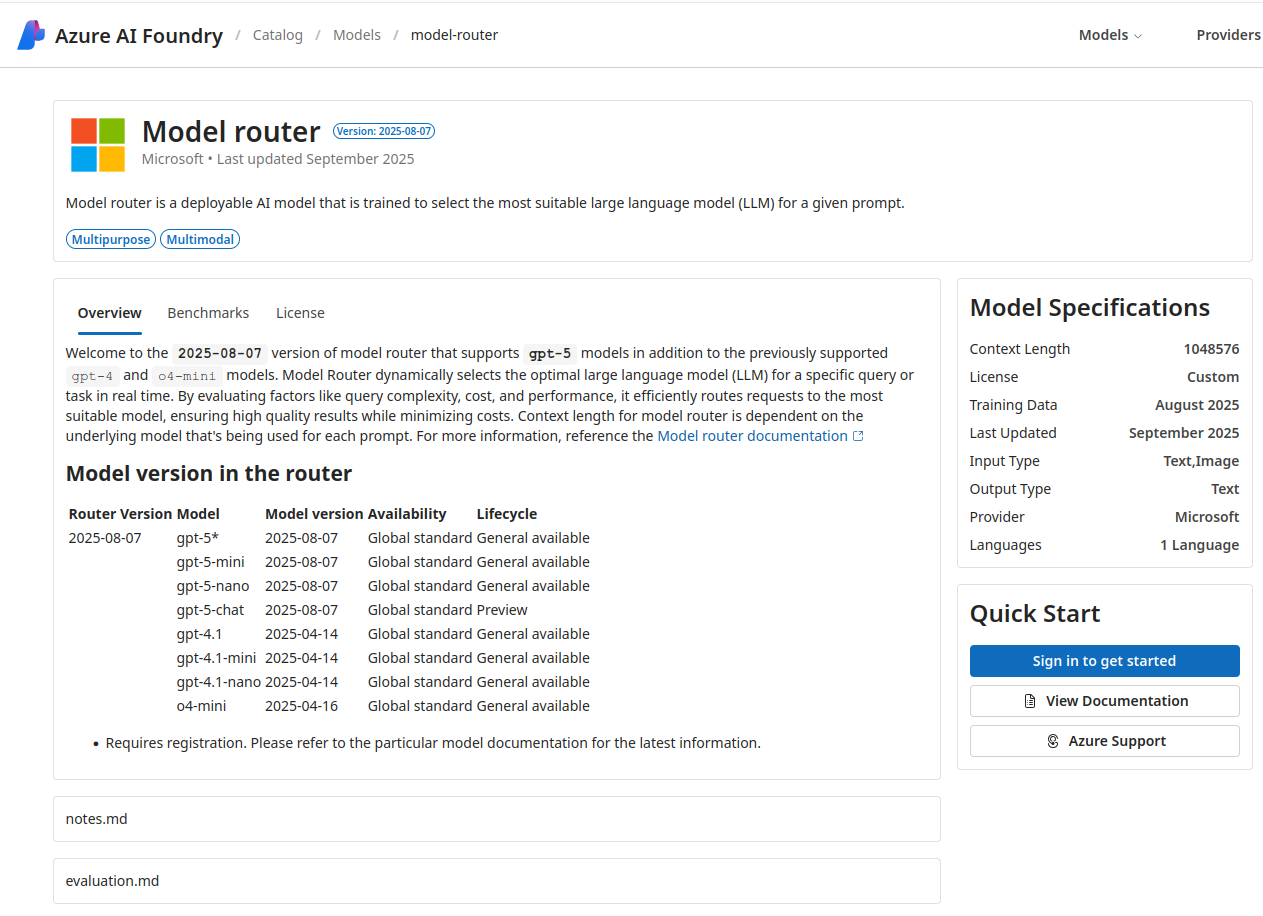The image size is (1263, 916).
Task: Select the Overview tab
Action: [x=110, y=313]
